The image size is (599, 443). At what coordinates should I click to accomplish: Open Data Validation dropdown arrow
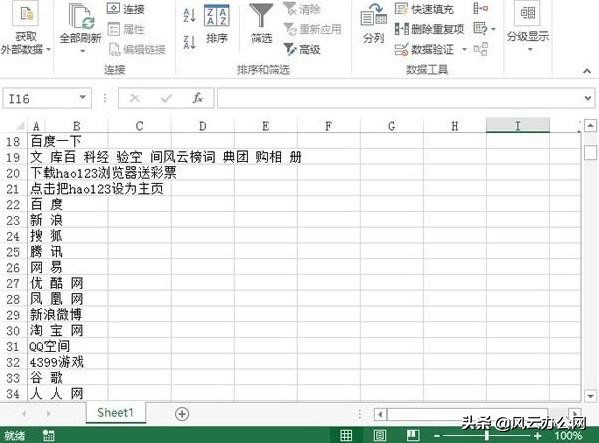click(464, 49)
